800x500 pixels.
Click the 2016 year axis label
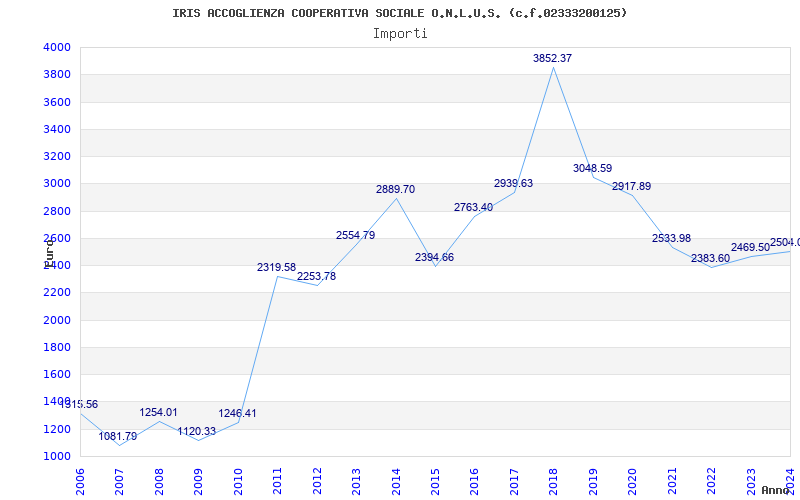(474, 482)
